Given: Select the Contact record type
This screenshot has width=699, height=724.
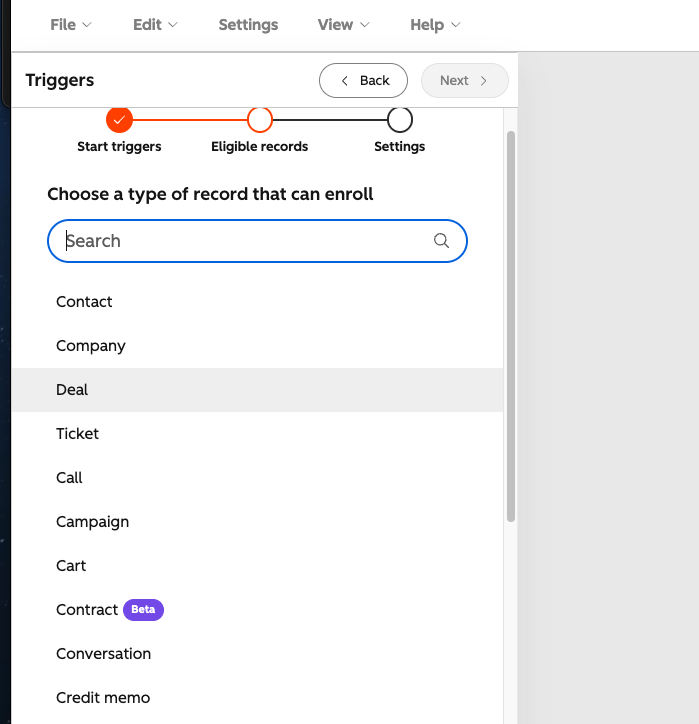Looking at the screenshot, I should click(257, 302).
